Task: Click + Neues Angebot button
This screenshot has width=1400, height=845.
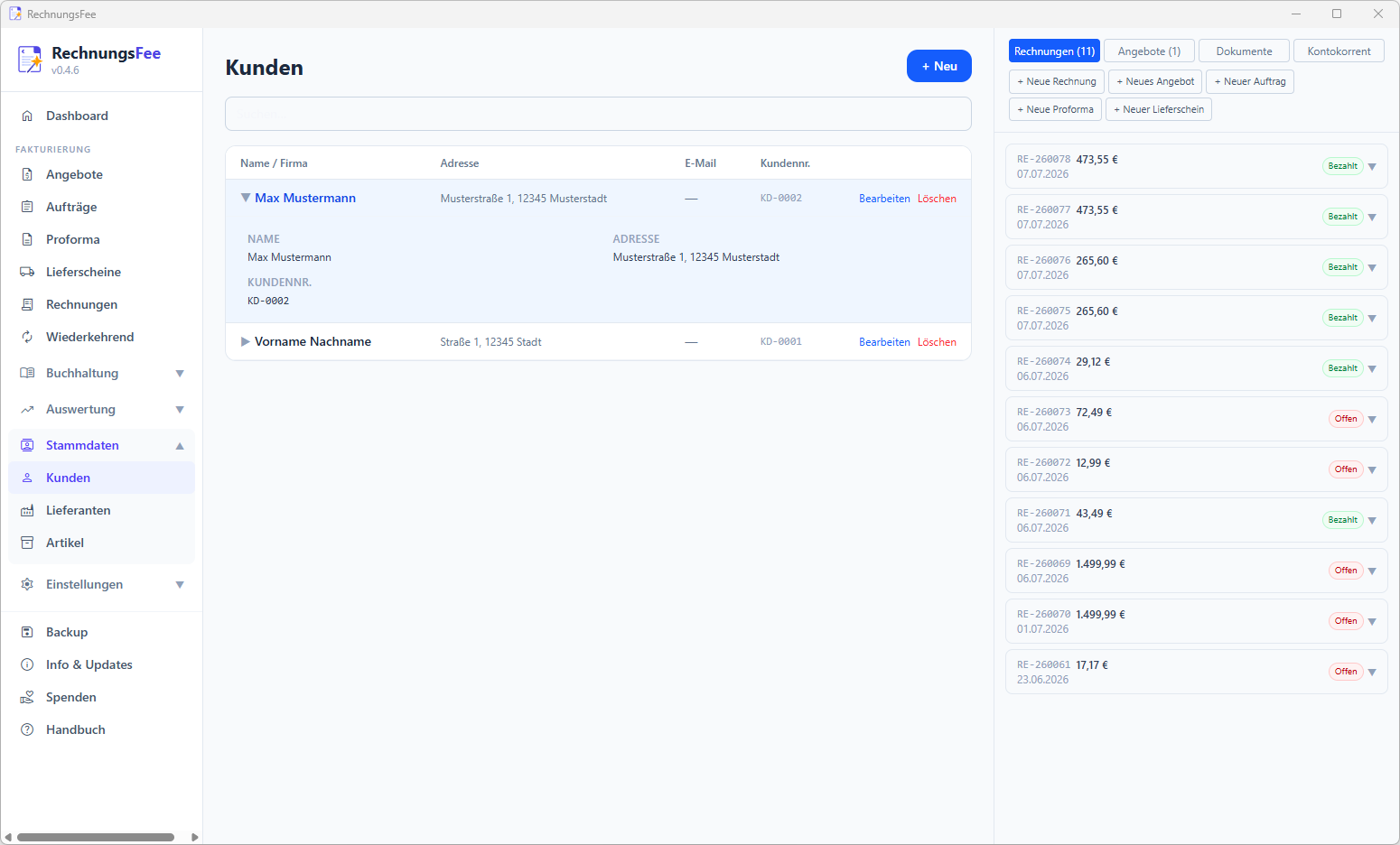Action: click(1155, 81)
